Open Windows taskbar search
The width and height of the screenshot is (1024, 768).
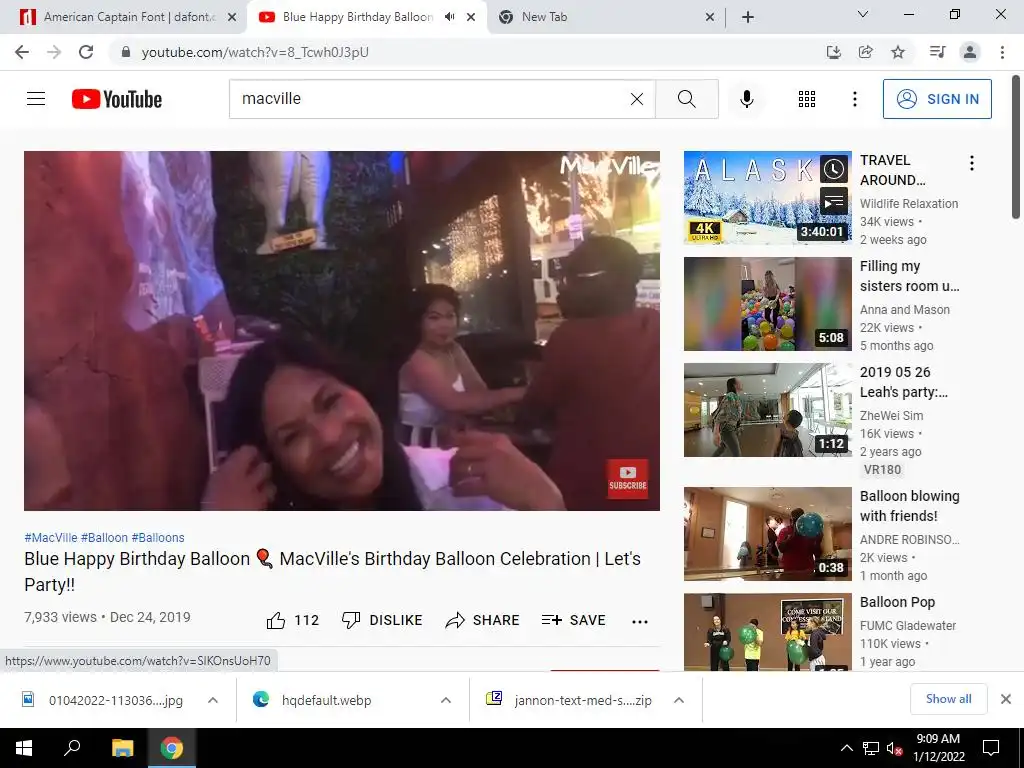click(72, 748)
